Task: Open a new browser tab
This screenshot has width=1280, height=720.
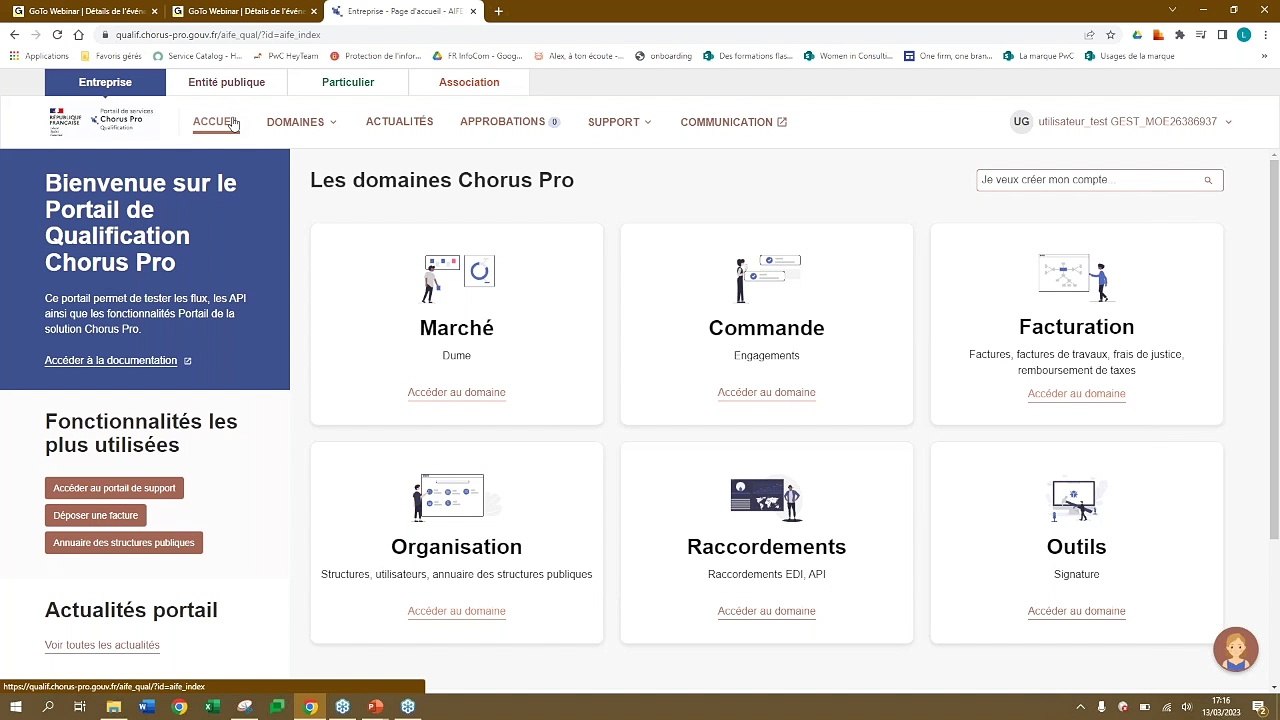Action: [x=498, y=11]
